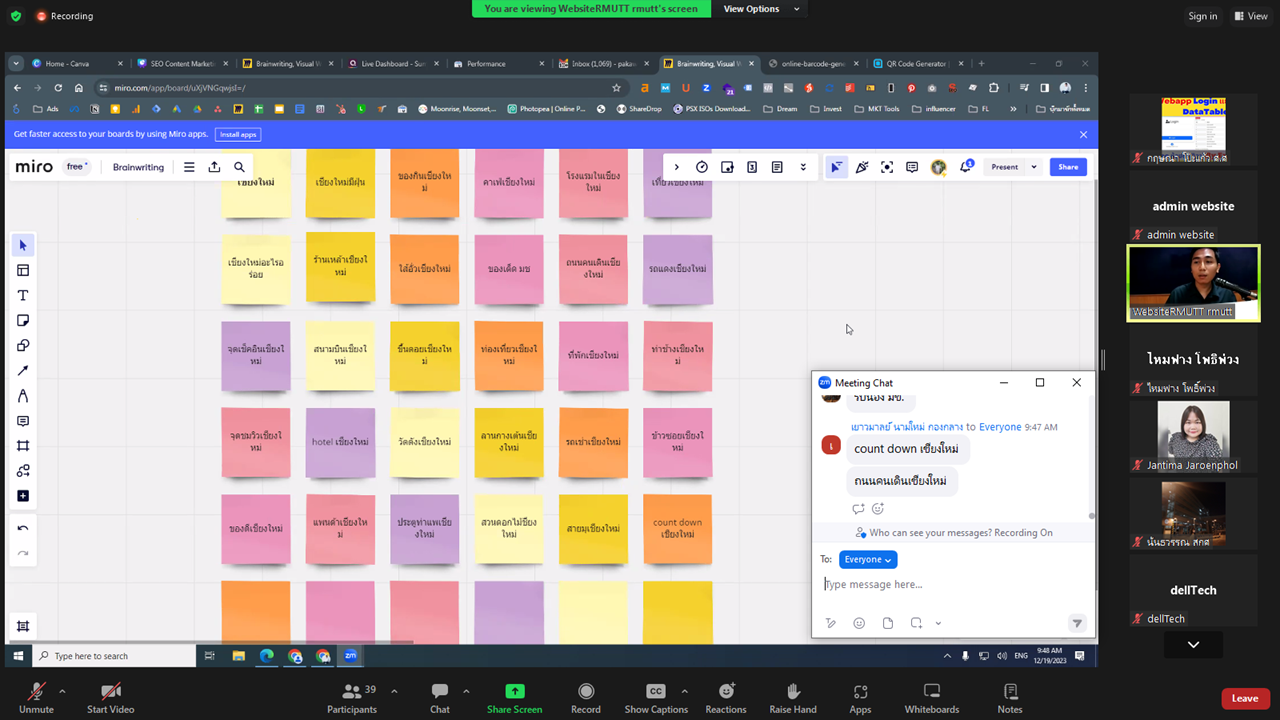Start Video in Zoom toolbar
This screenshot has height=720, width=1280.
111,698
